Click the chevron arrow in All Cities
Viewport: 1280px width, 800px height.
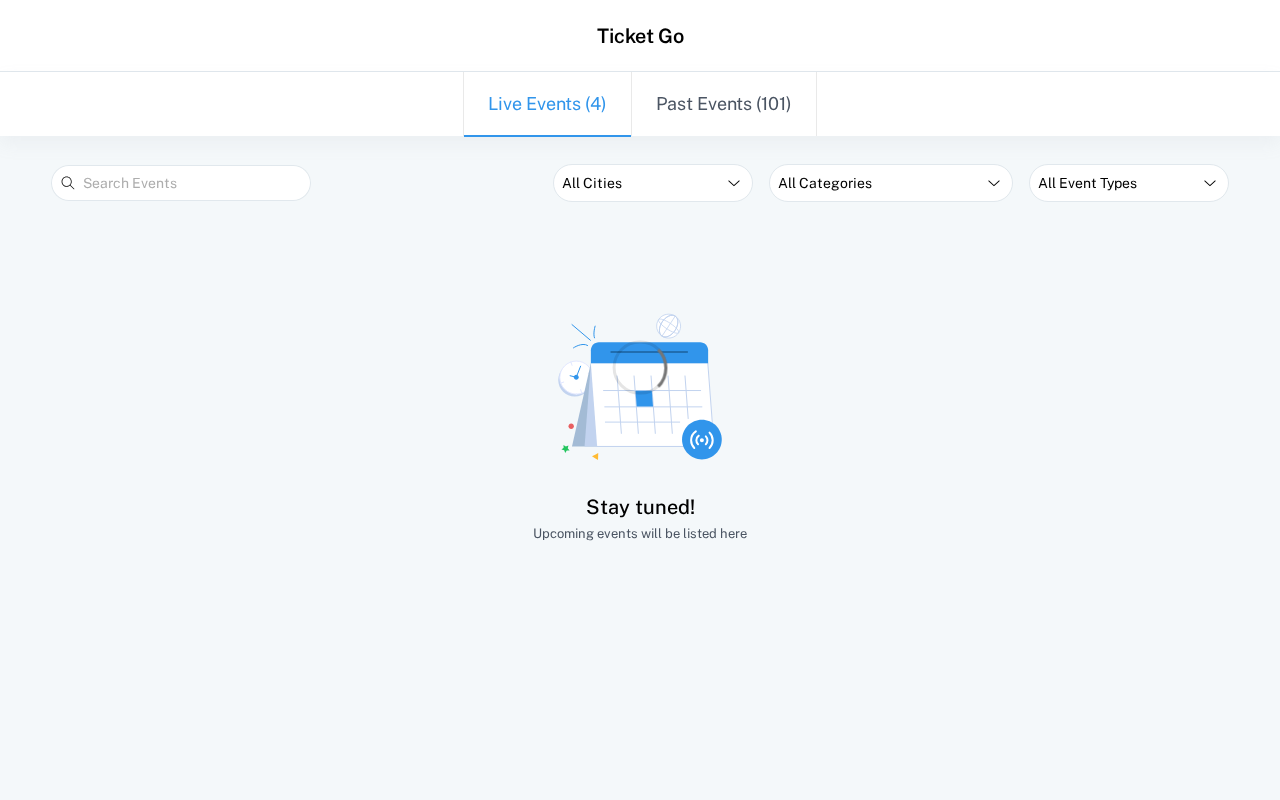[734, 183]
